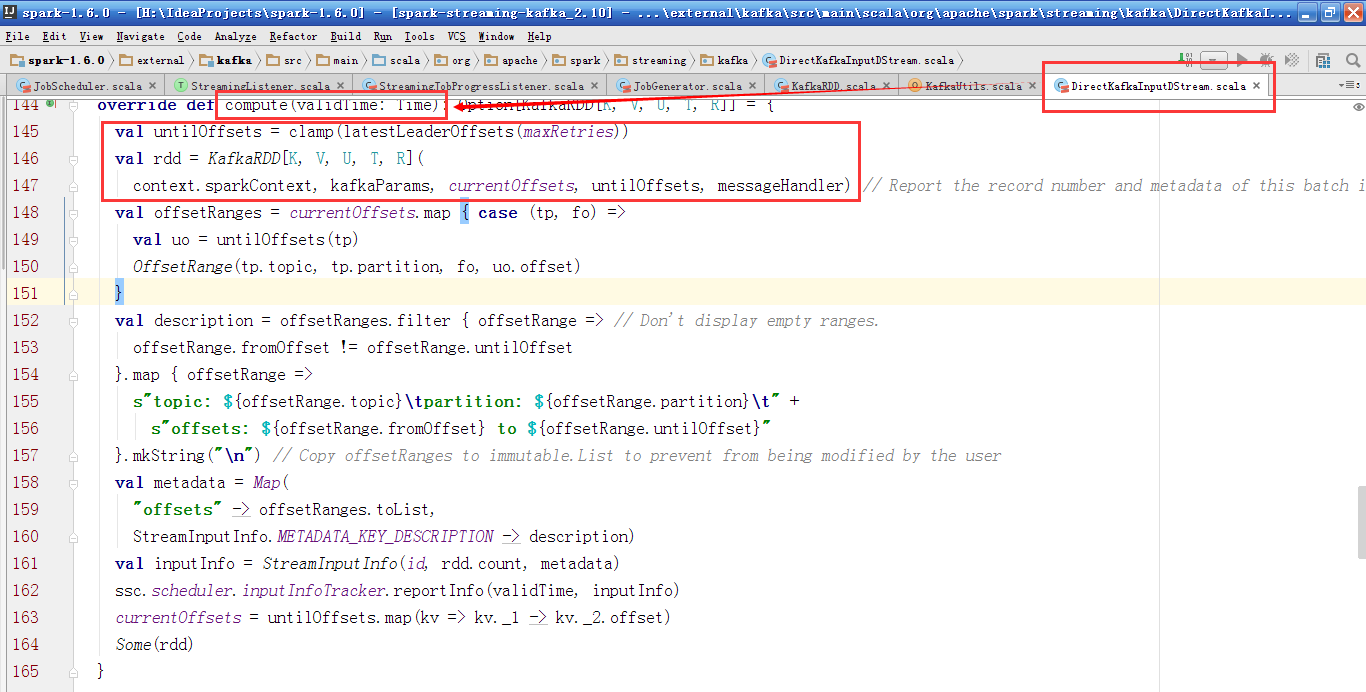Collapse the code fold at line 148
Viewport: 1366px width, 692px height.
click(73, 212)
